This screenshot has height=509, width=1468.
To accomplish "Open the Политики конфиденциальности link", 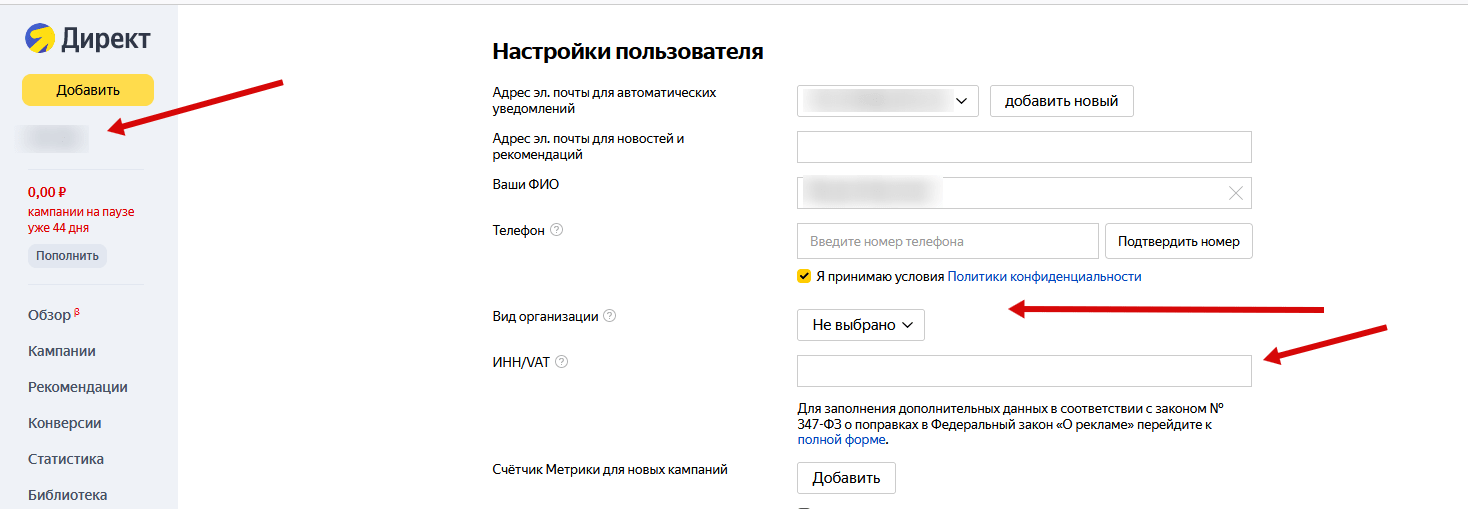I will pos(1044,277).
